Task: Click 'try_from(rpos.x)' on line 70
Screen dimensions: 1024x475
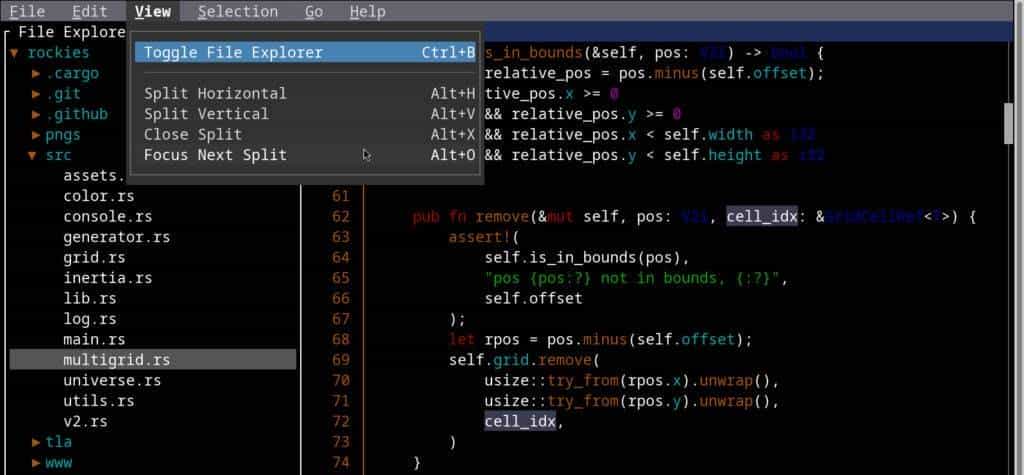Action: tap(618, 380)
